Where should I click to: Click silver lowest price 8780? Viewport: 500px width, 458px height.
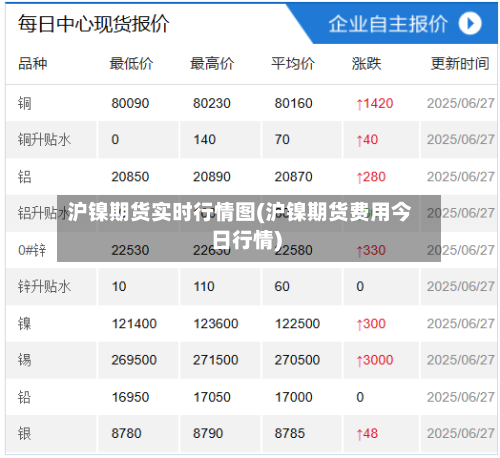(x=126, y=434)
